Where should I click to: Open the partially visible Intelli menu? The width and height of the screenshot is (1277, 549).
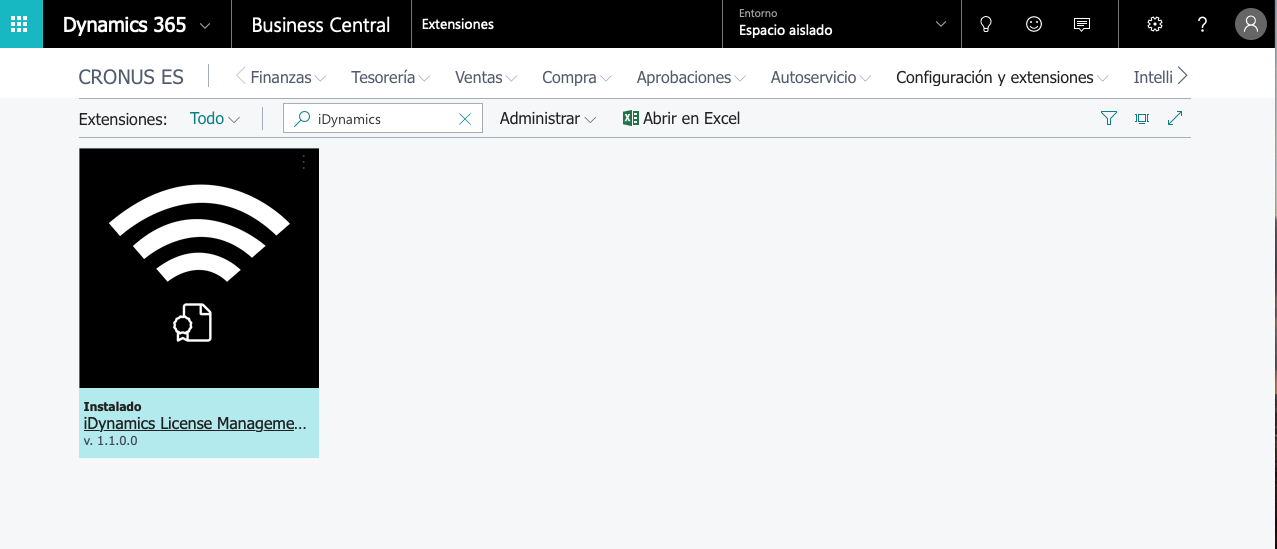click(x=1153, y=77)
